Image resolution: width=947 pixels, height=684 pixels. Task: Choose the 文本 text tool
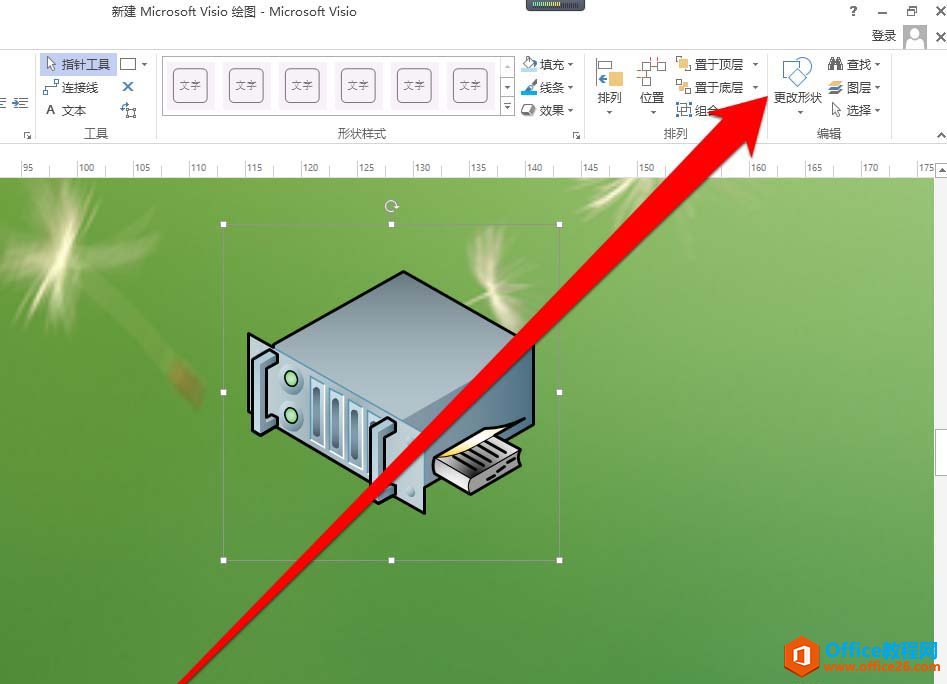click(66, 110)
